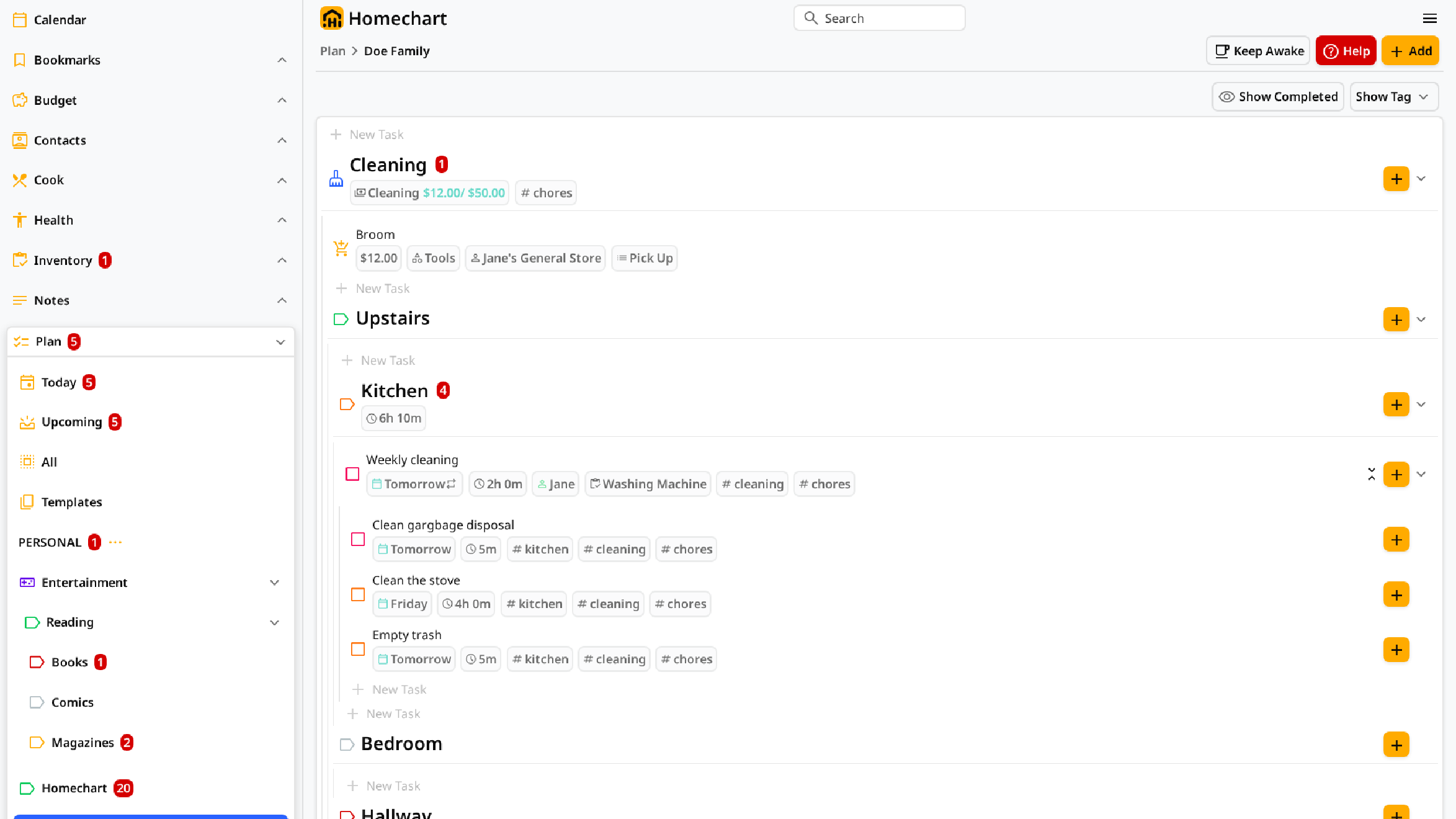Click the orange Kitchen tag icon
Screen dimensions: 1456x819
pyautogui.click(x=347, y=405)
